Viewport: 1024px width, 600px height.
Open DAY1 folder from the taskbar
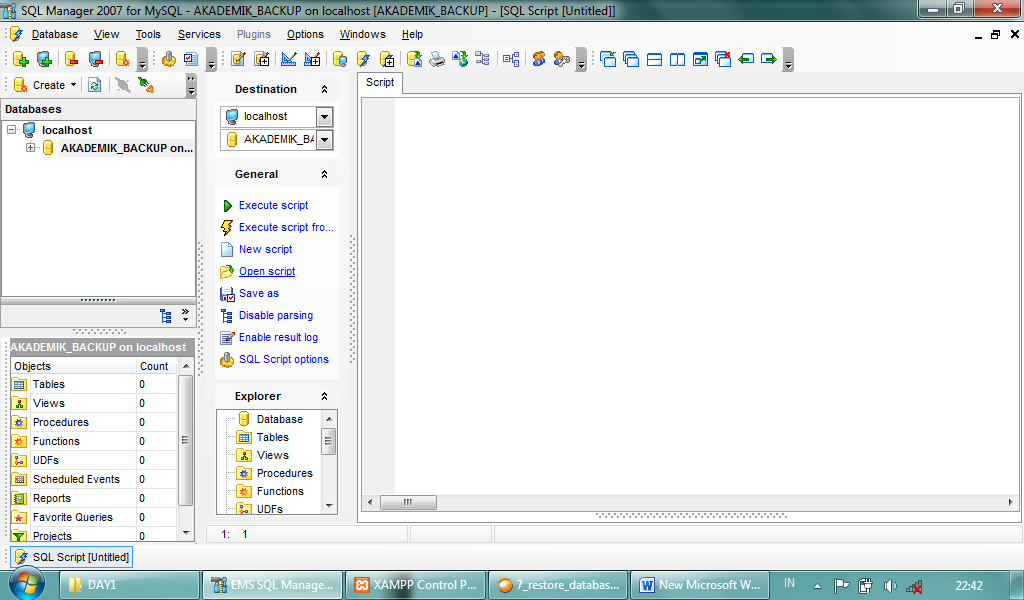click(129, 585)
